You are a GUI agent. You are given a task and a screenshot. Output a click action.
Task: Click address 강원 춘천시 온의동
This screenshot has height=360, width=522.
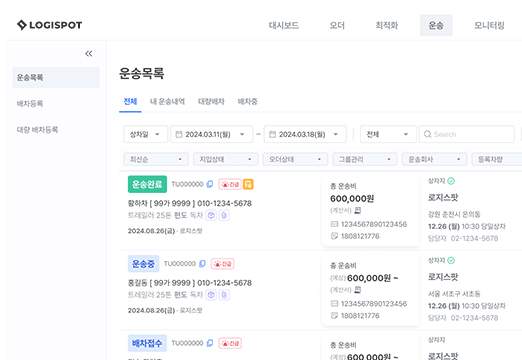click(454, 214)
